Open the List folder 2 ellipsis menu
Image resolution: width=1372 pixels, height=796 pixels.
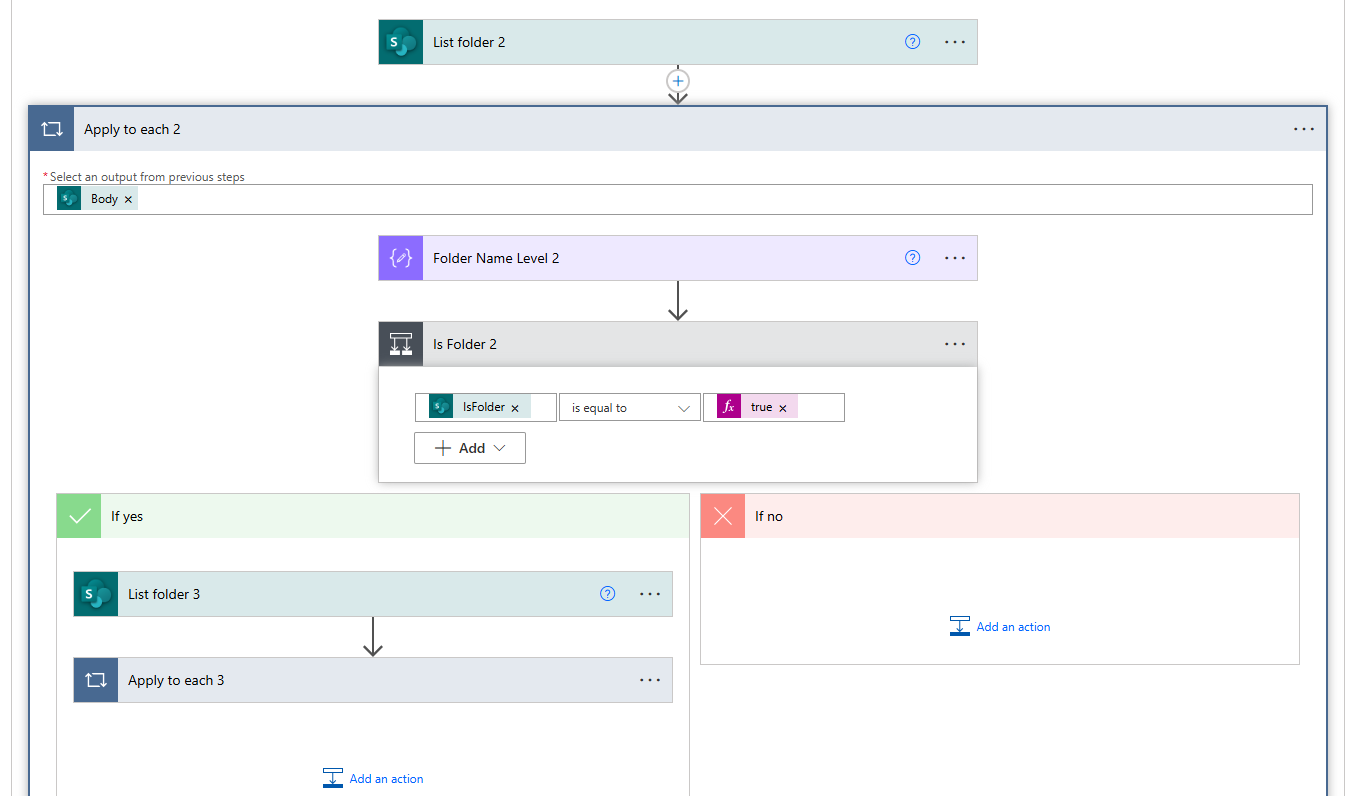955,42
